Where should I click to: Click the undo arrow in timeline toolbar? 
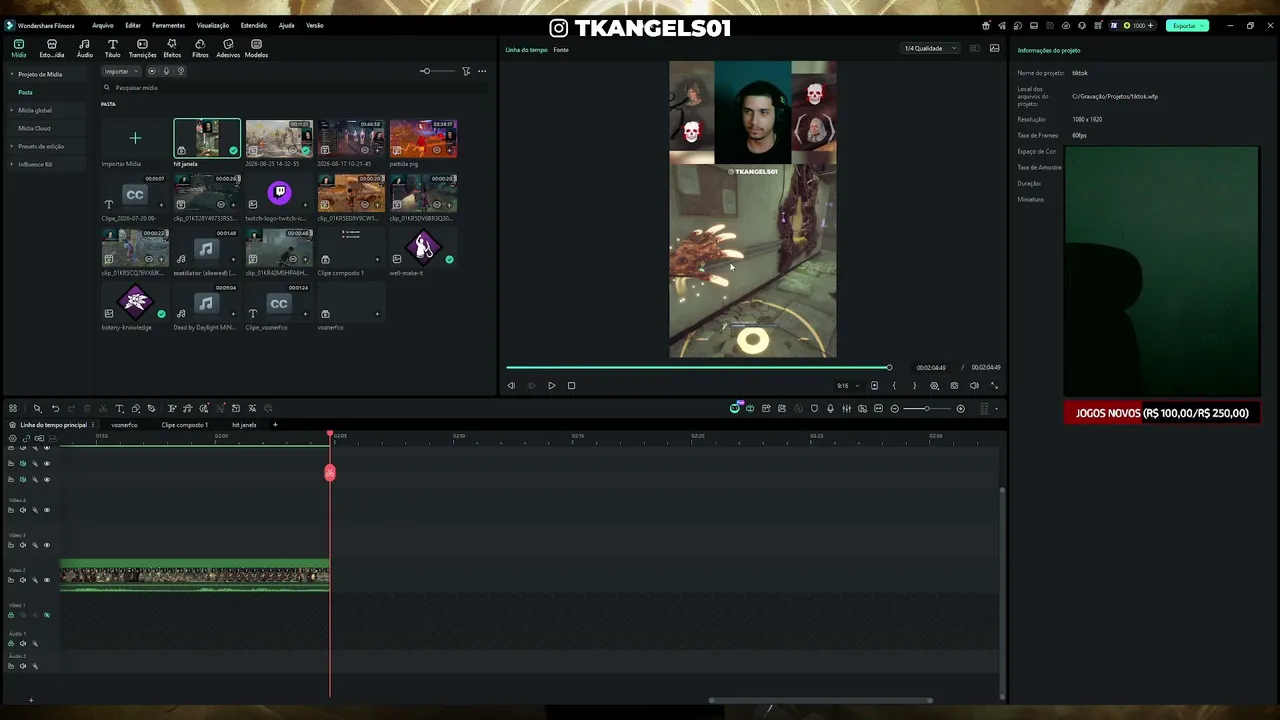[55, 408]
